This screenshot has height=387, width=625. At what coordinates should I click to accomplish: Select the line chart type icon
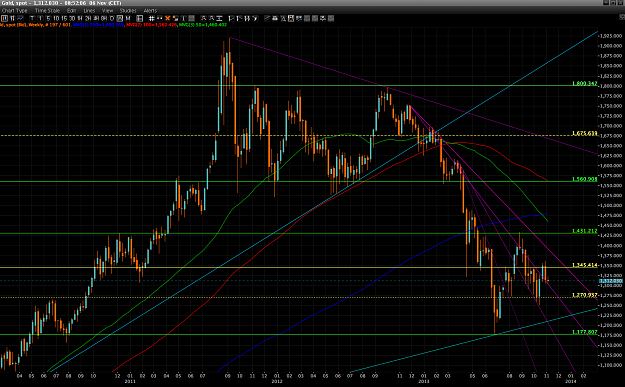coord(20,18)
